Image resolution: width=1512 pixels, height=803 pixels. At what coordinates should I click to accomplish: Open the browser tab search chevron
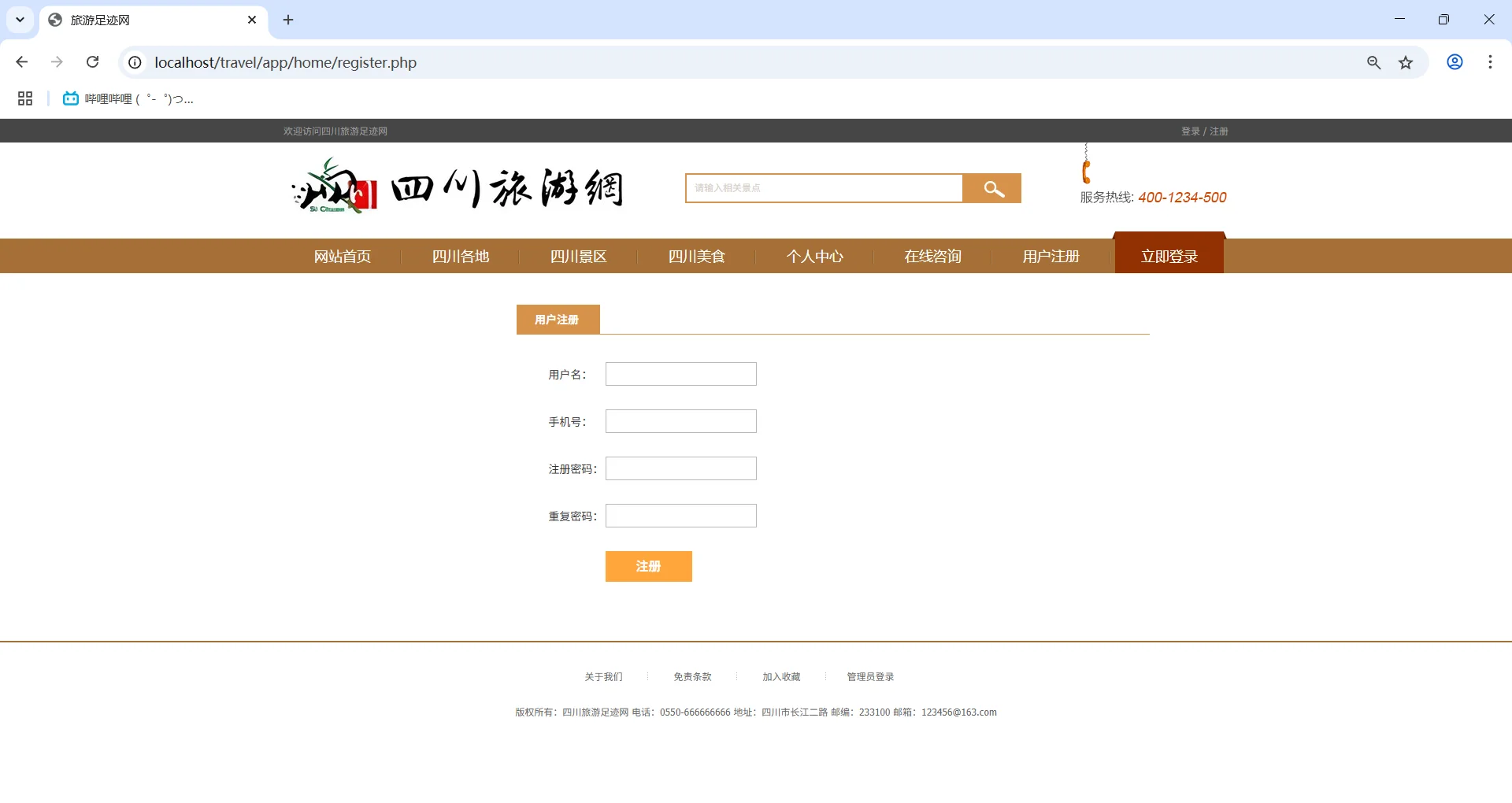(20, 20)
